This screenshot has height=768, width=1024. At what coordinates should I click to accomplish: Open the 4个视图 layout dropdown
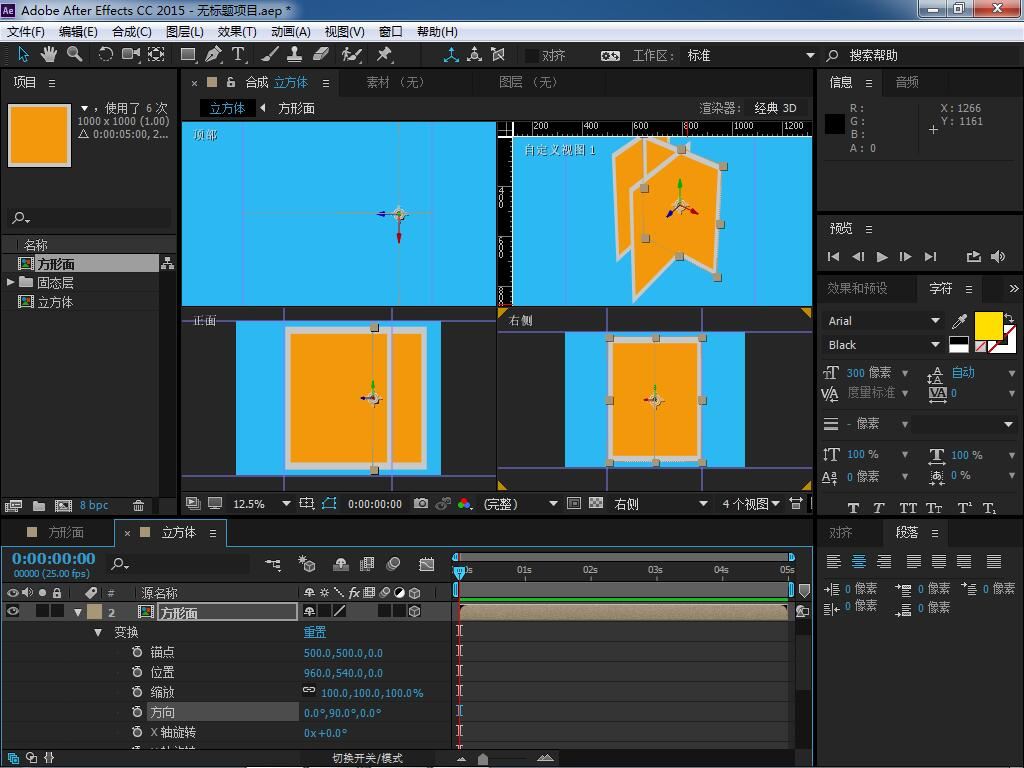click(751, 504)
